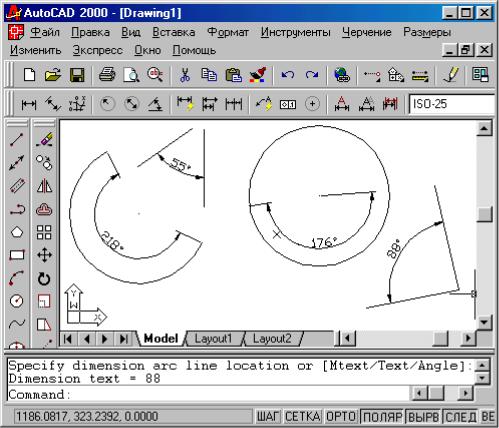
Task: Jump to last layout tab arrow
Action: click(124, 339)
